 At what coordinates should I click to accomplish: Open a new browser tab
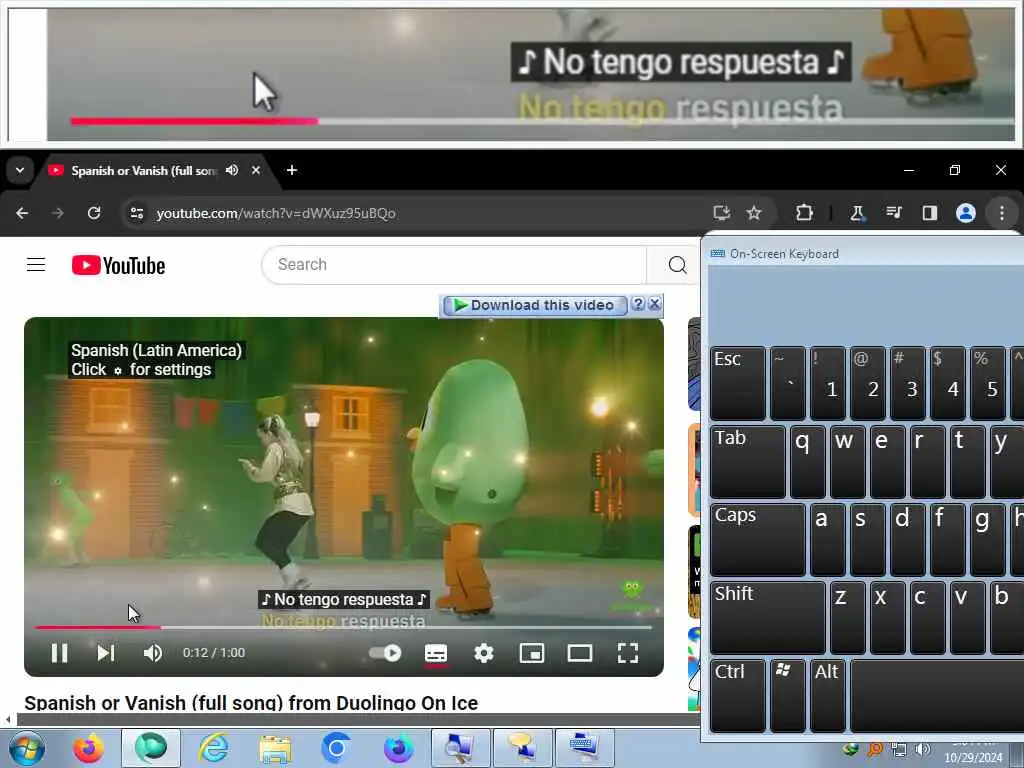292,170
